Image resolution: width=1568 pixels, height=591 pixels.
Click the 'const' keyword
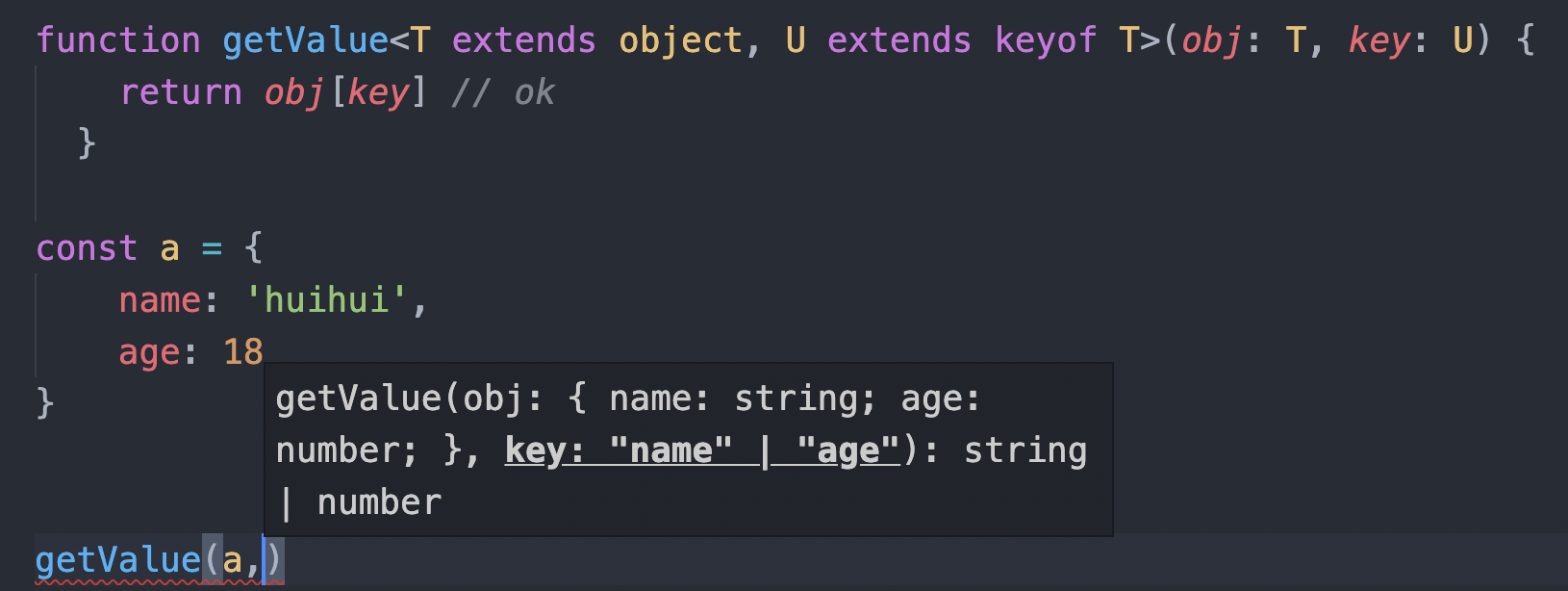point(87,248)
